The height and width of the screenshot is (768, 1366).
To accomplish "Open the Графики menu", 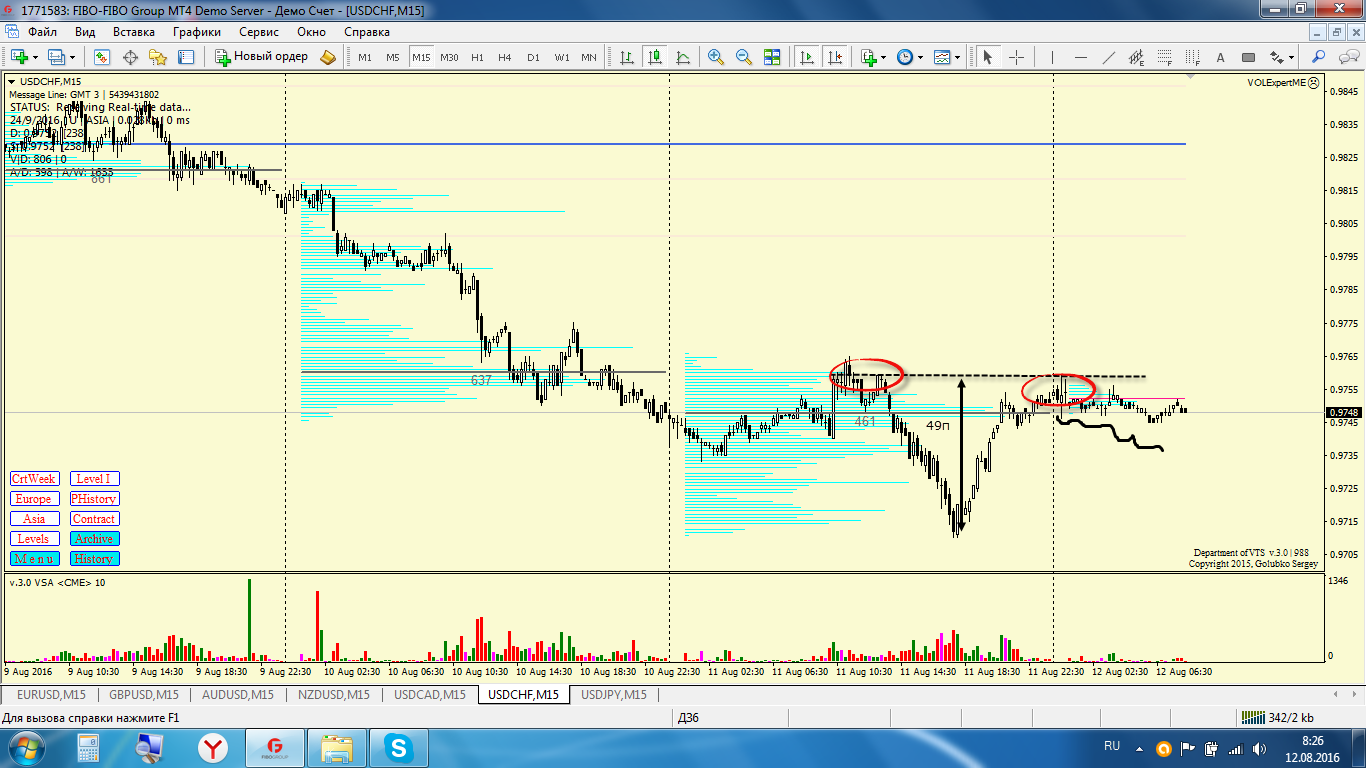I will 196,31.
